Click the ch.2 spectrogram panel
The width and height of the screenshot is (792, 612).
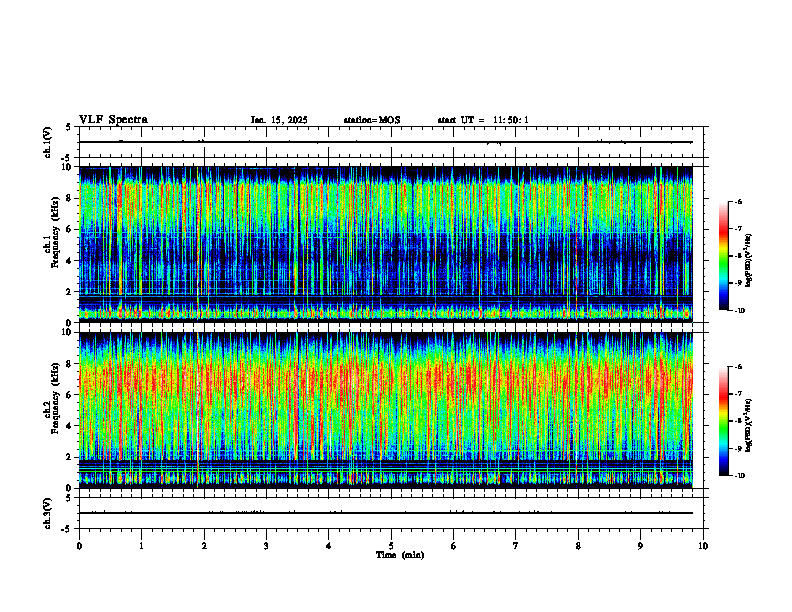pyautogui.click(x=386, y=410)
